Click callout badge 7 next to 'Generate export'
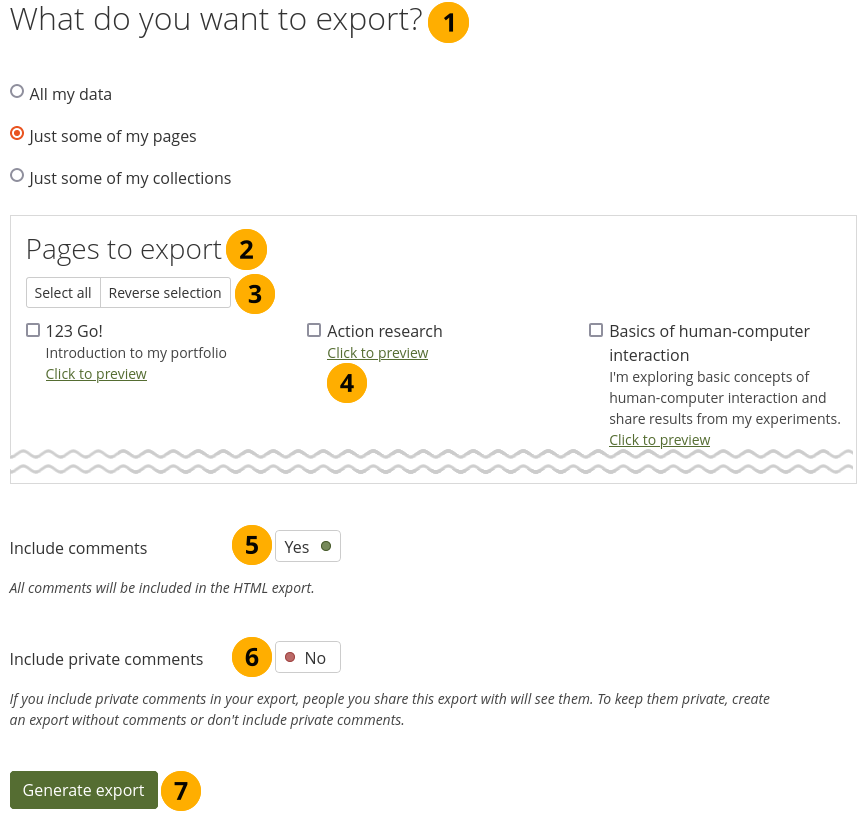 click(x=181, y=791)
